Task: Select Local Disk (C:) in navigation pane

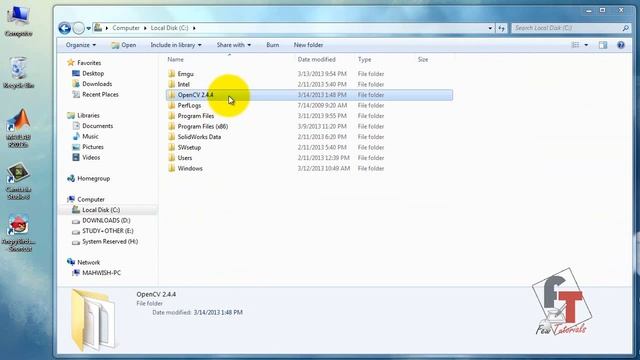Action: click(101, 210)
